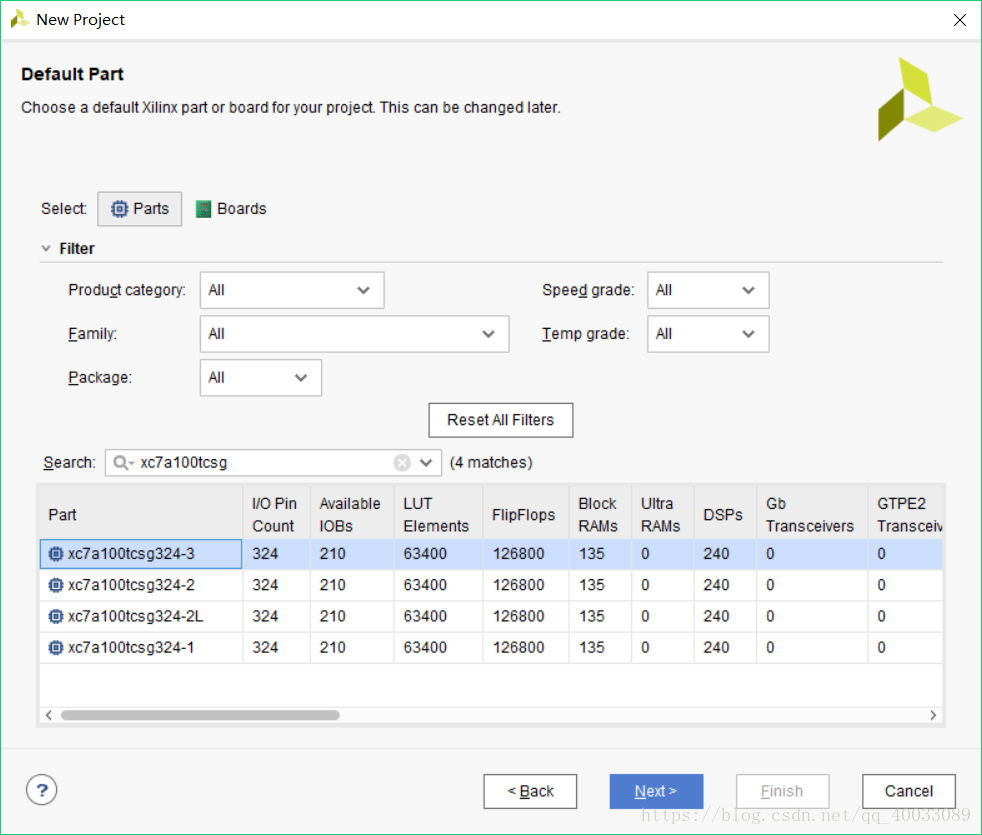
Task: Sort by LUT Elements column
Action: [x=438, y=514]
